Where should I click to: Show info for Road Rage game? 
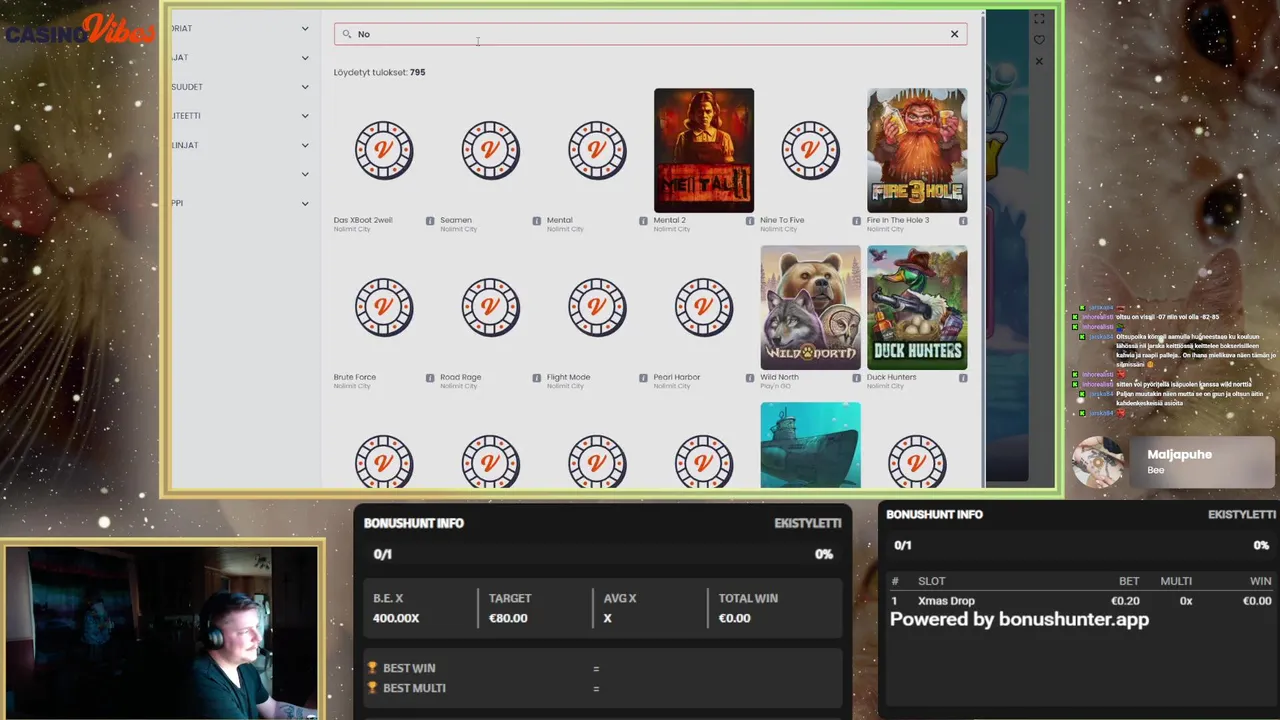point(537,378)
